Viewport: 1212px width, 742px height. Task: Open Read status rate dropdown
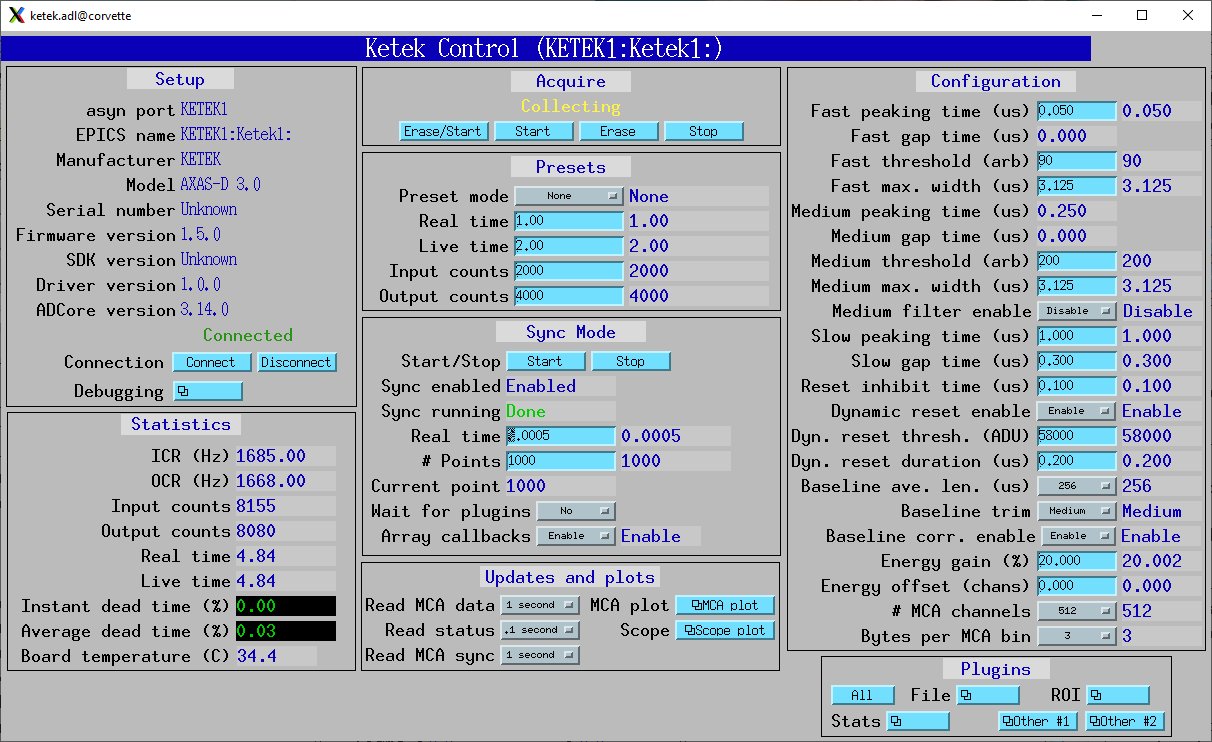pos(539,630)
